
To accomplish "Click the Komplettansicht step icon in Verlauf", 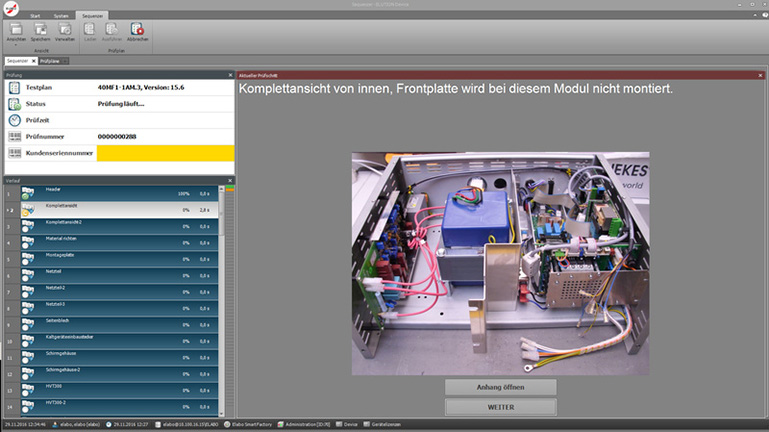I will (x=27, y=209).
